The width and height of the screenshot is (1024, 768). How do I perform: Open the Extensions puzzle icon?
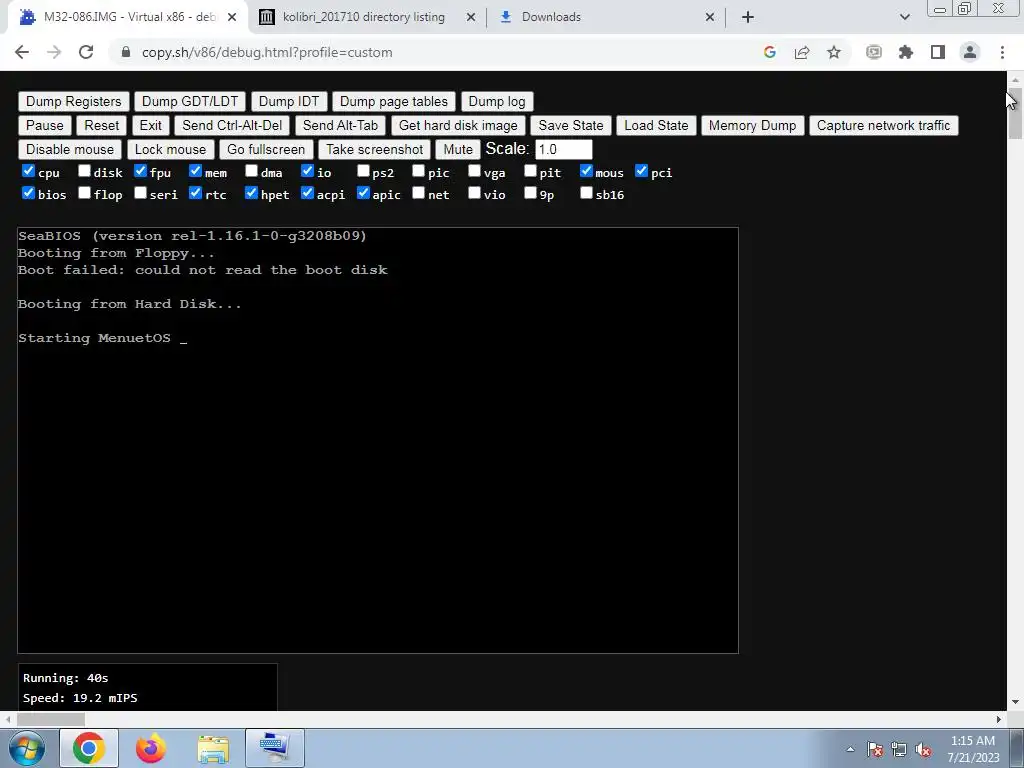point(906,52)
